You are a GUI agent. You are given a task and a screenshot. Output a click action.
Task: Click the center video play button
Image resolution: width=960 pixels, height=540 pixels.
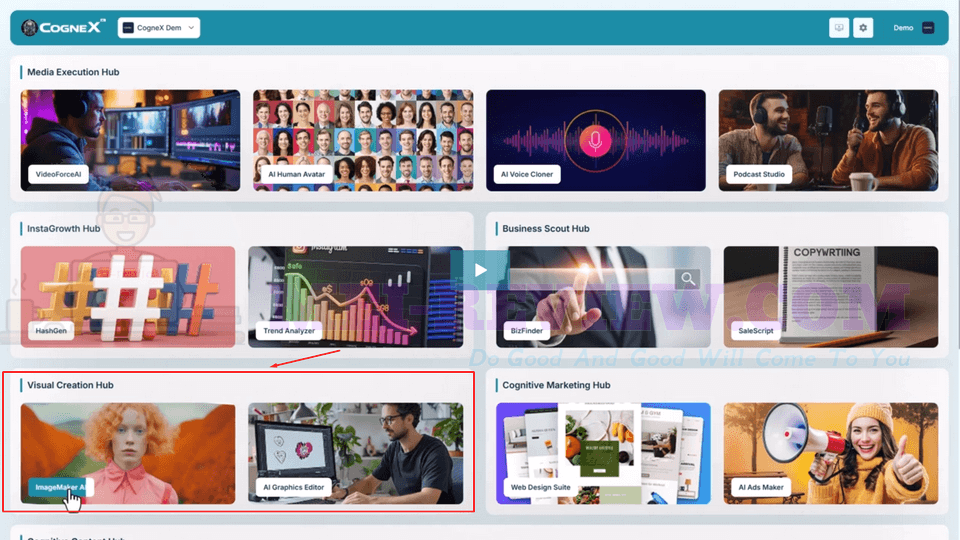pyautogui.click(x=480, y=270)
